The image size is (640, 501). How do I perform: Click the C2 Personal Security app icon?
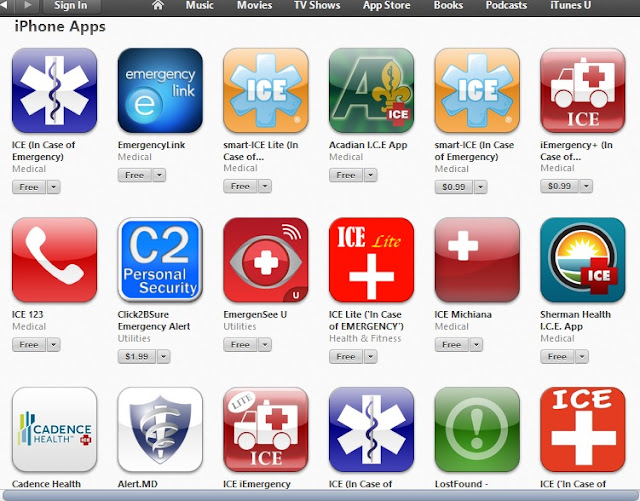click(160, 260)
